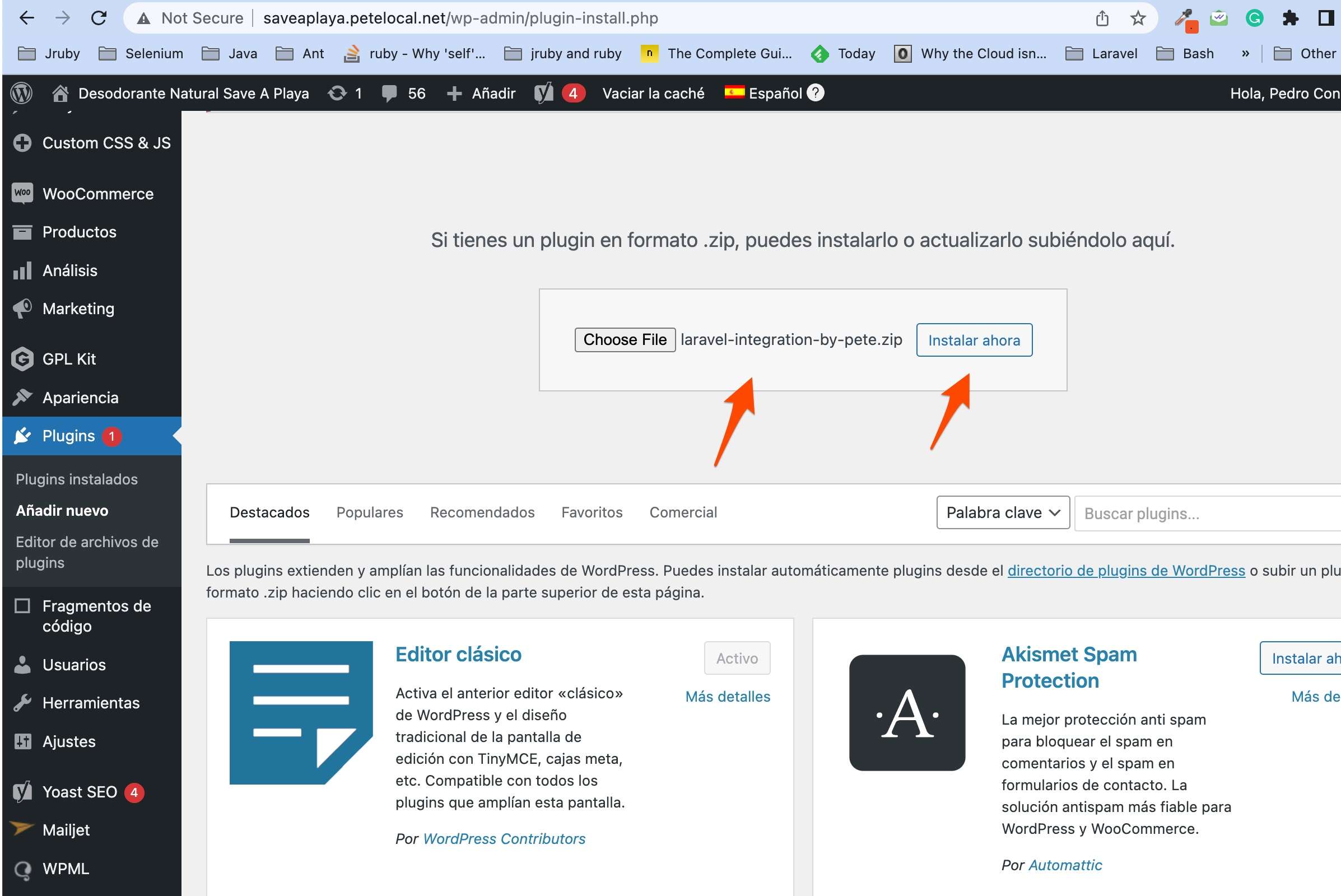The width and height of the screenshot is (1341, 896).
Task: Click the Akismet plugin thumbnail icon
Action: (906, 712)
